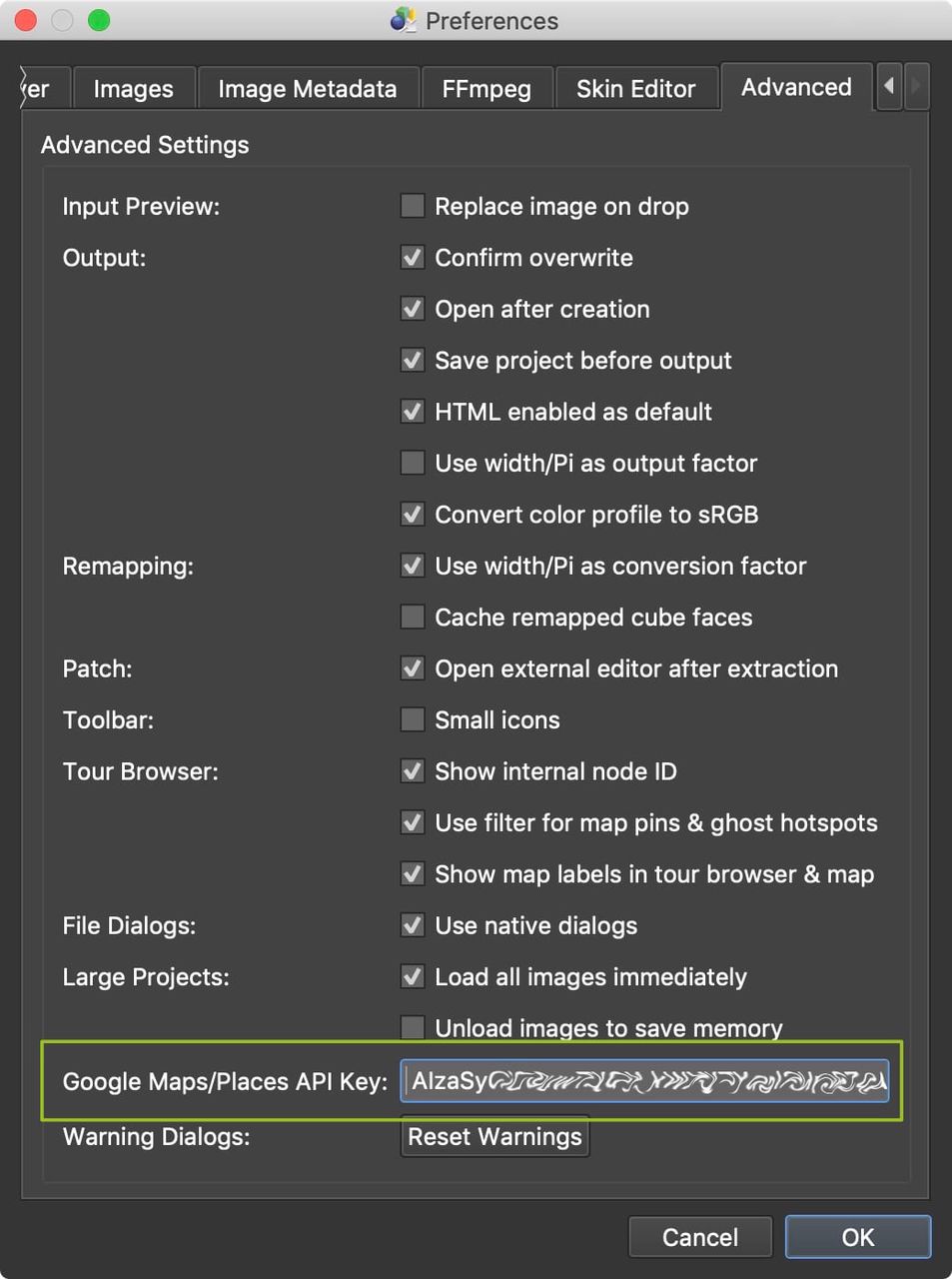Disable Show internal node ID

(x=412, y=770)
